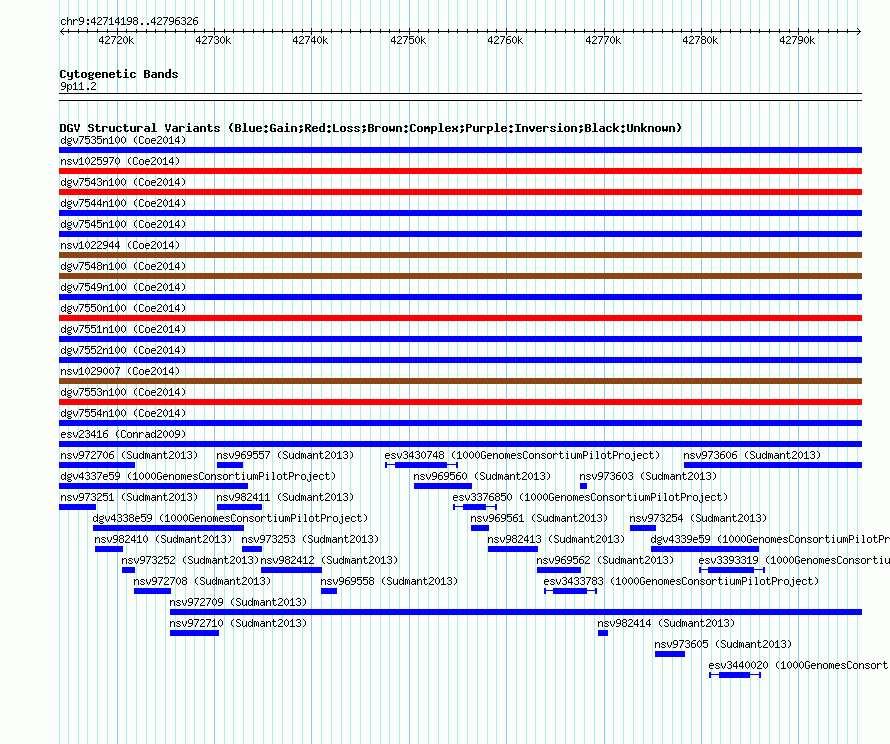Screen dimensions: 890x744
Task: Click the nsv972706 (Sudmant2013) label
Action: [x=129, y=455]
